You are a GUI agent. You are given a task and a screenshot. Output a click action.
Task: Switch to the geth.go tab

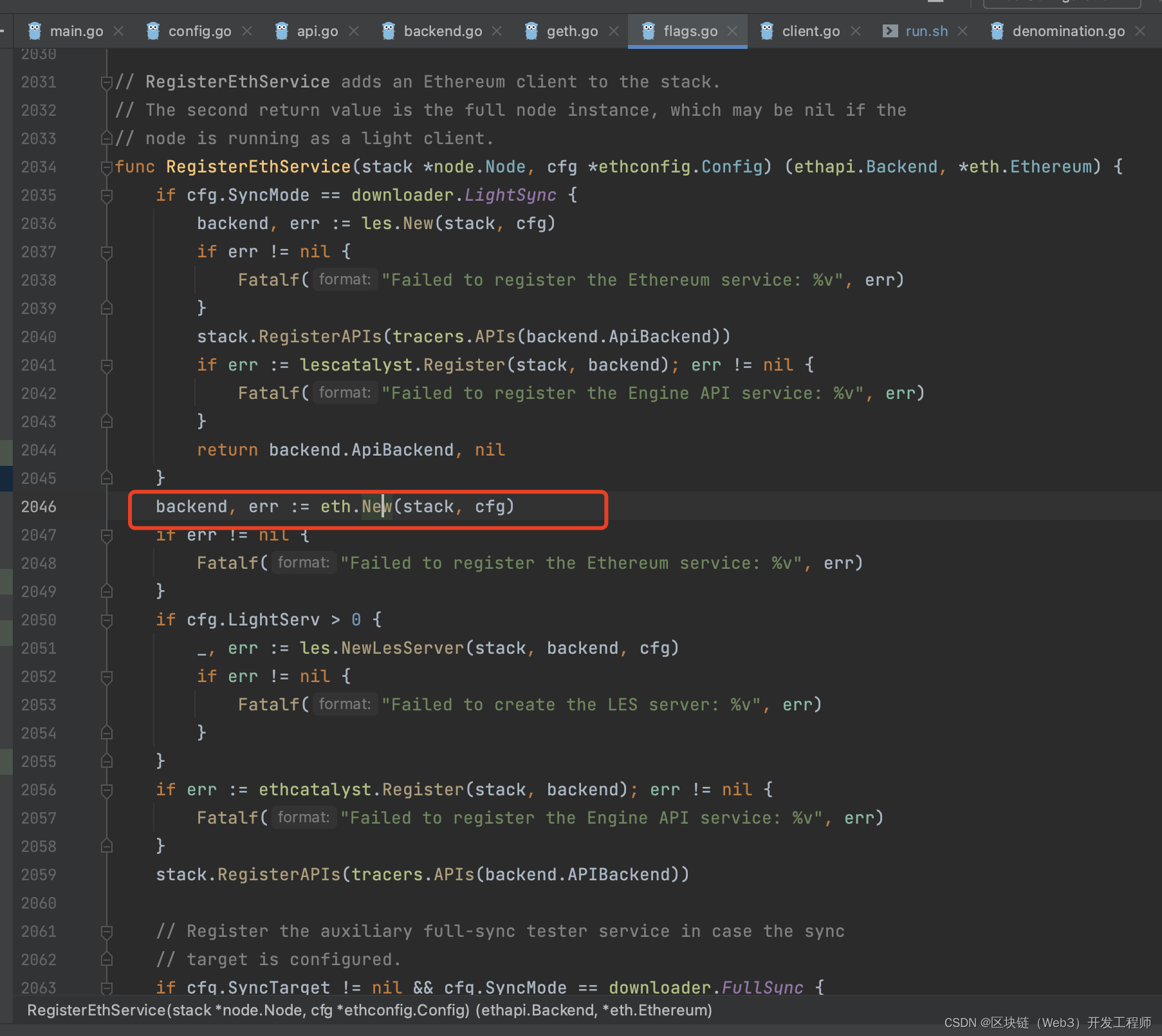pos(572,31)
